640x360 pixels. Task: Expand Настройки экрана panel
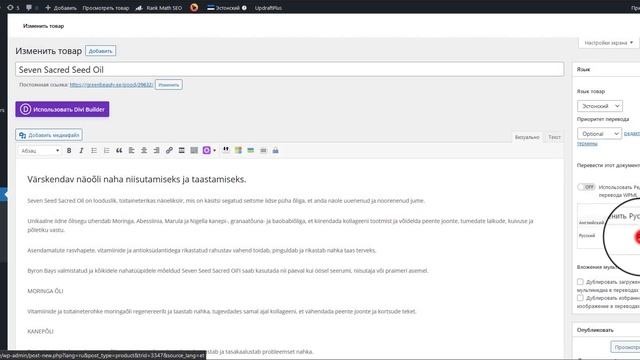point(609,42)
